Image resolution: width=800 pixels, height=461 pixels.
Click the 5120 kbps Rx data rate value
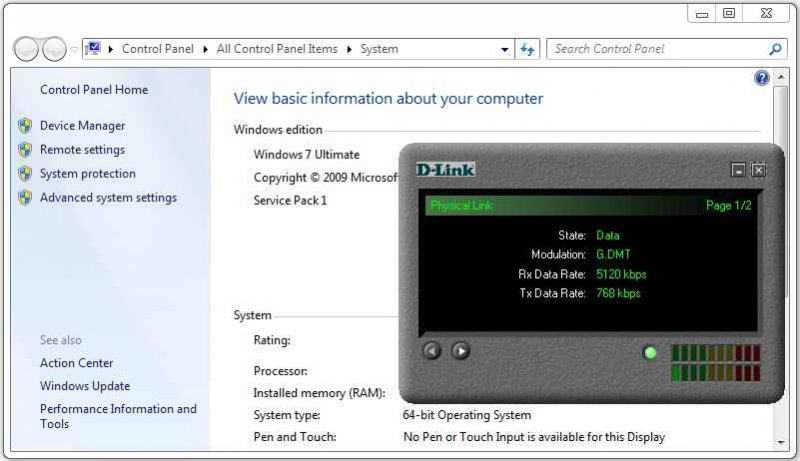pyautogui.click(x=621, y=274)
